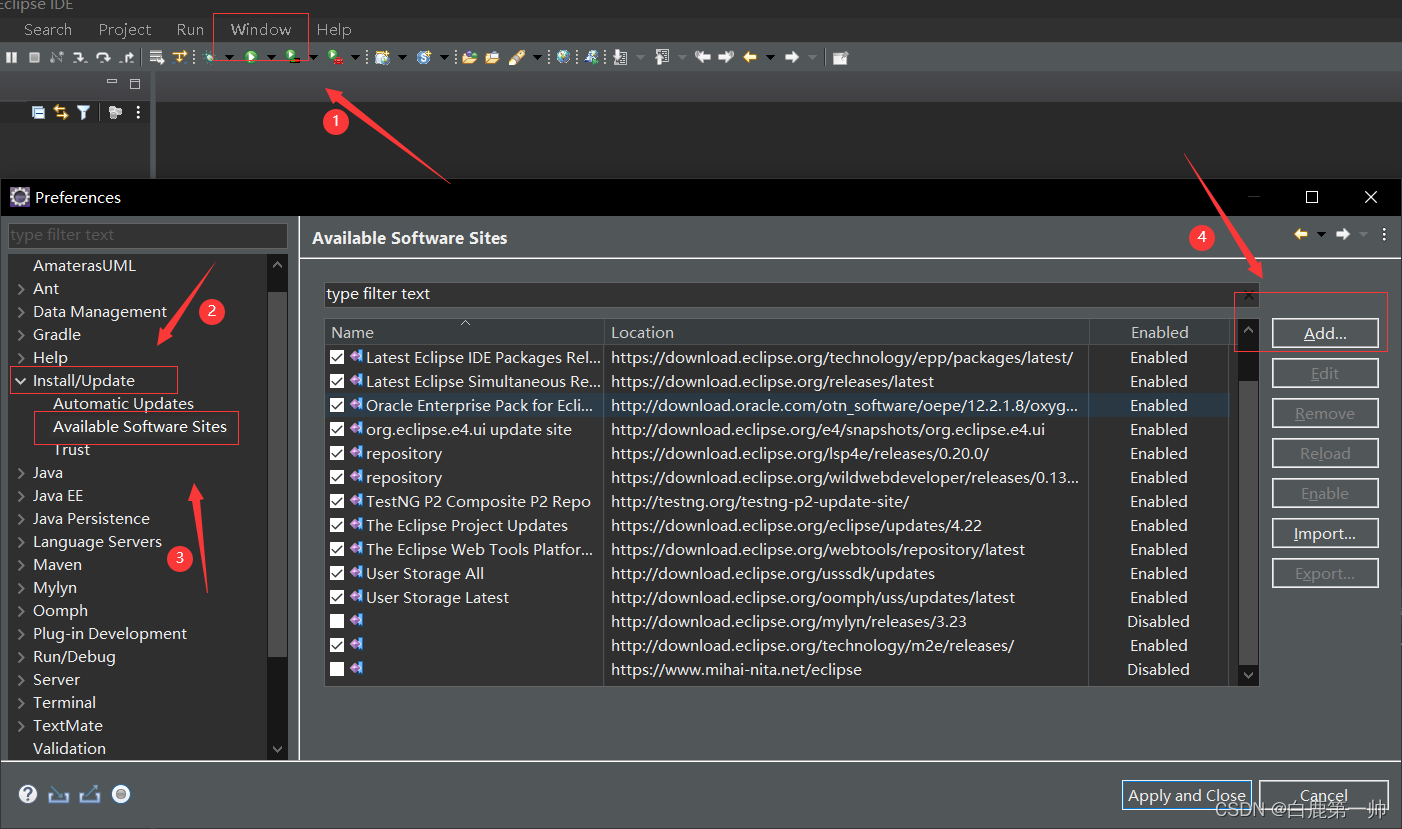Check the mihai-nita.net/eclipse site checkbox
The width and height of the screenshot is (1402, 829).
337,669
